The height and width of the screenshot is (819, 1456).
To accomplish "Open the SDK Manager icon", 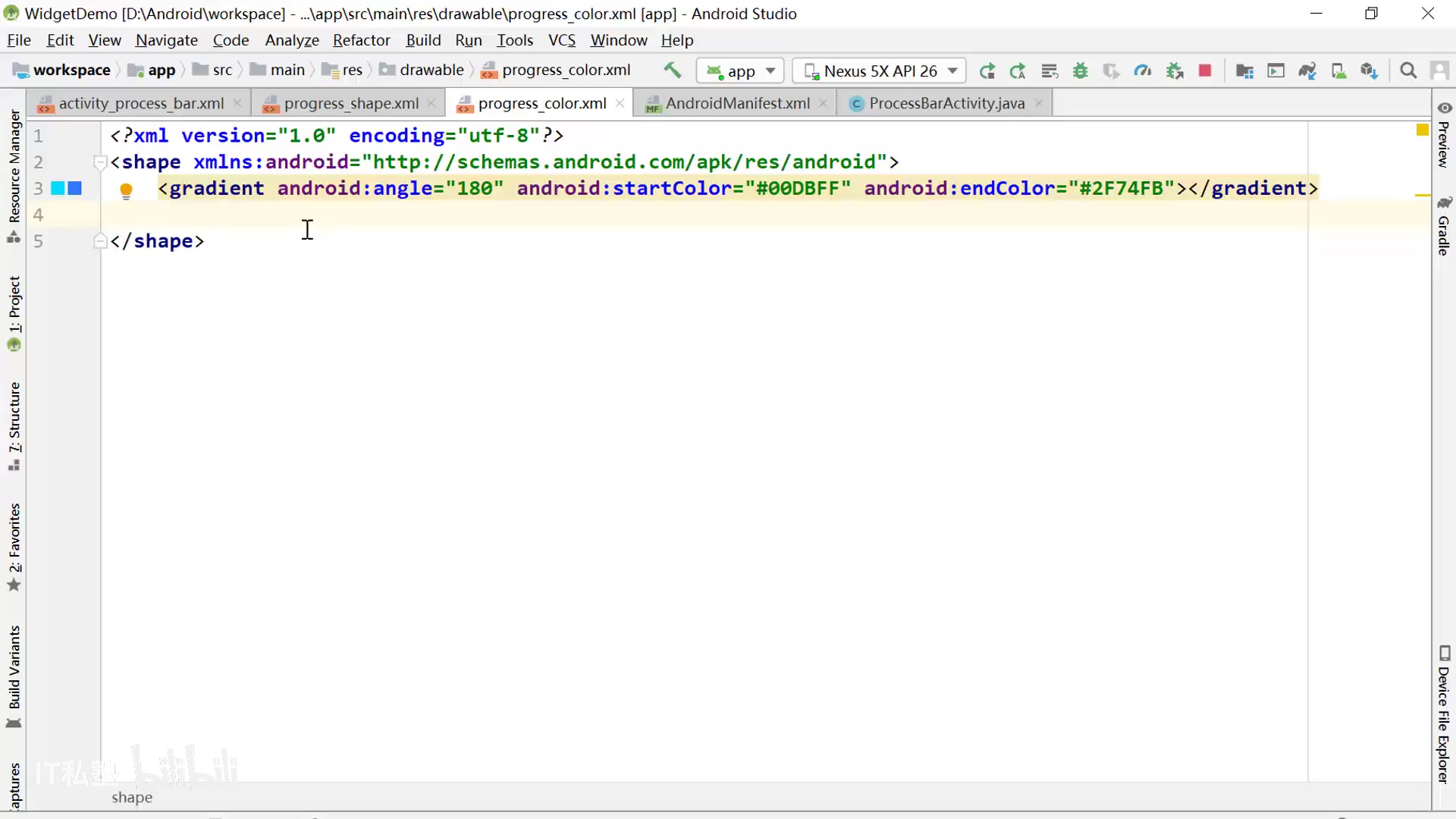I will [1369, 71].
